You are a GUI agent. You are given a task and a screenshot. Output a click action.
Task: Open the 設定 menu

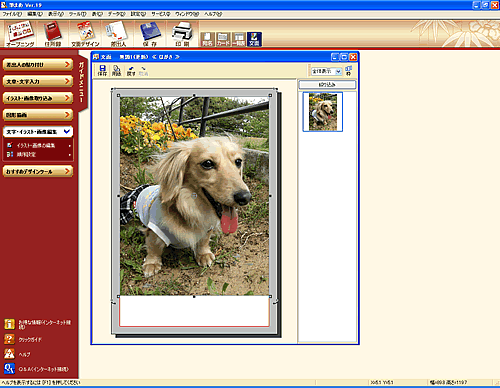pos(138,14)
